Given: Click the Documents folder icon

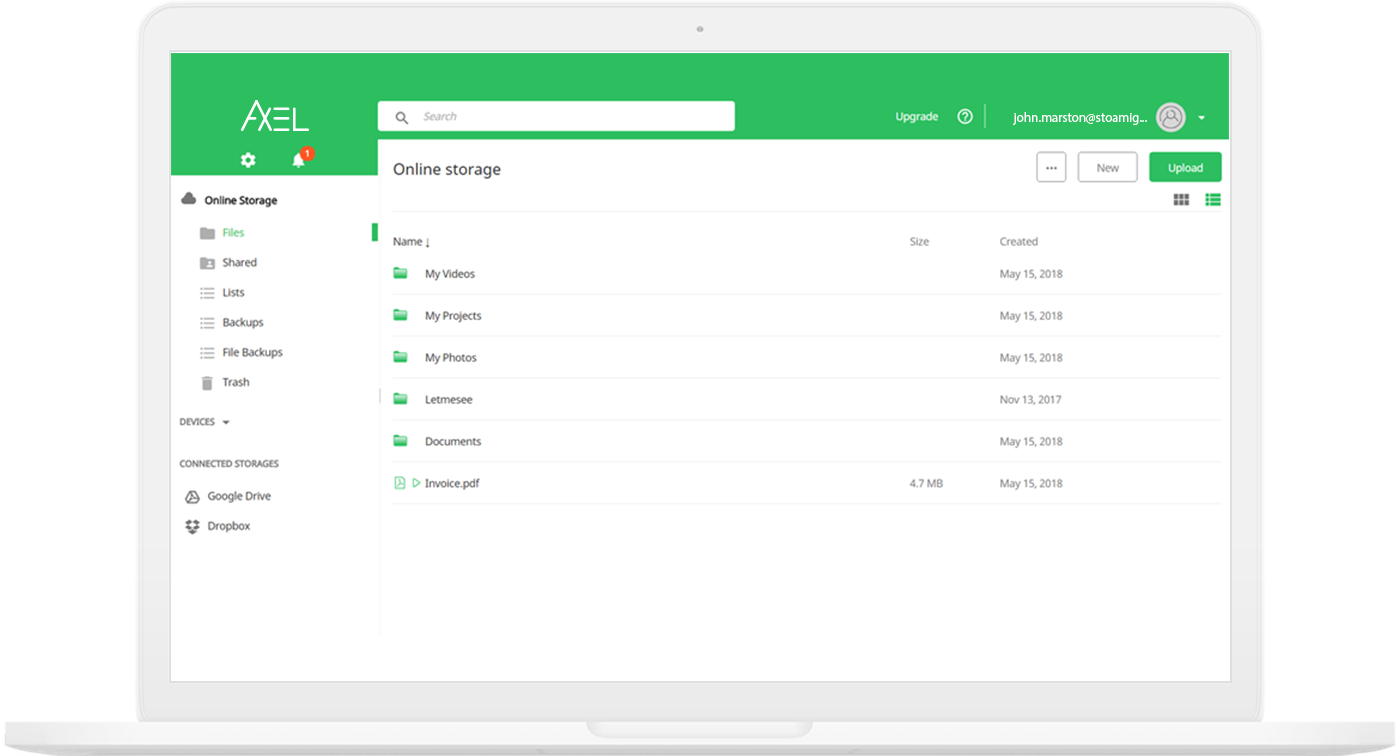Looking at the screenshot, I should click(x=401, y=441).
